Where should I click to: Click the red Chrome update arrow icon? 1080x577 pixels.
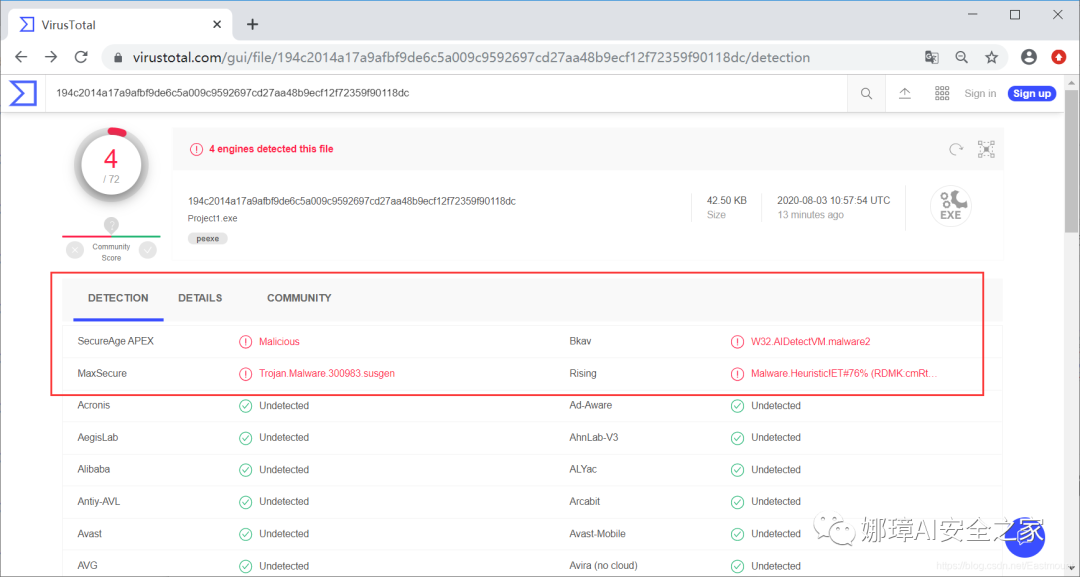pyautogui.click(x=1059, y=57)
